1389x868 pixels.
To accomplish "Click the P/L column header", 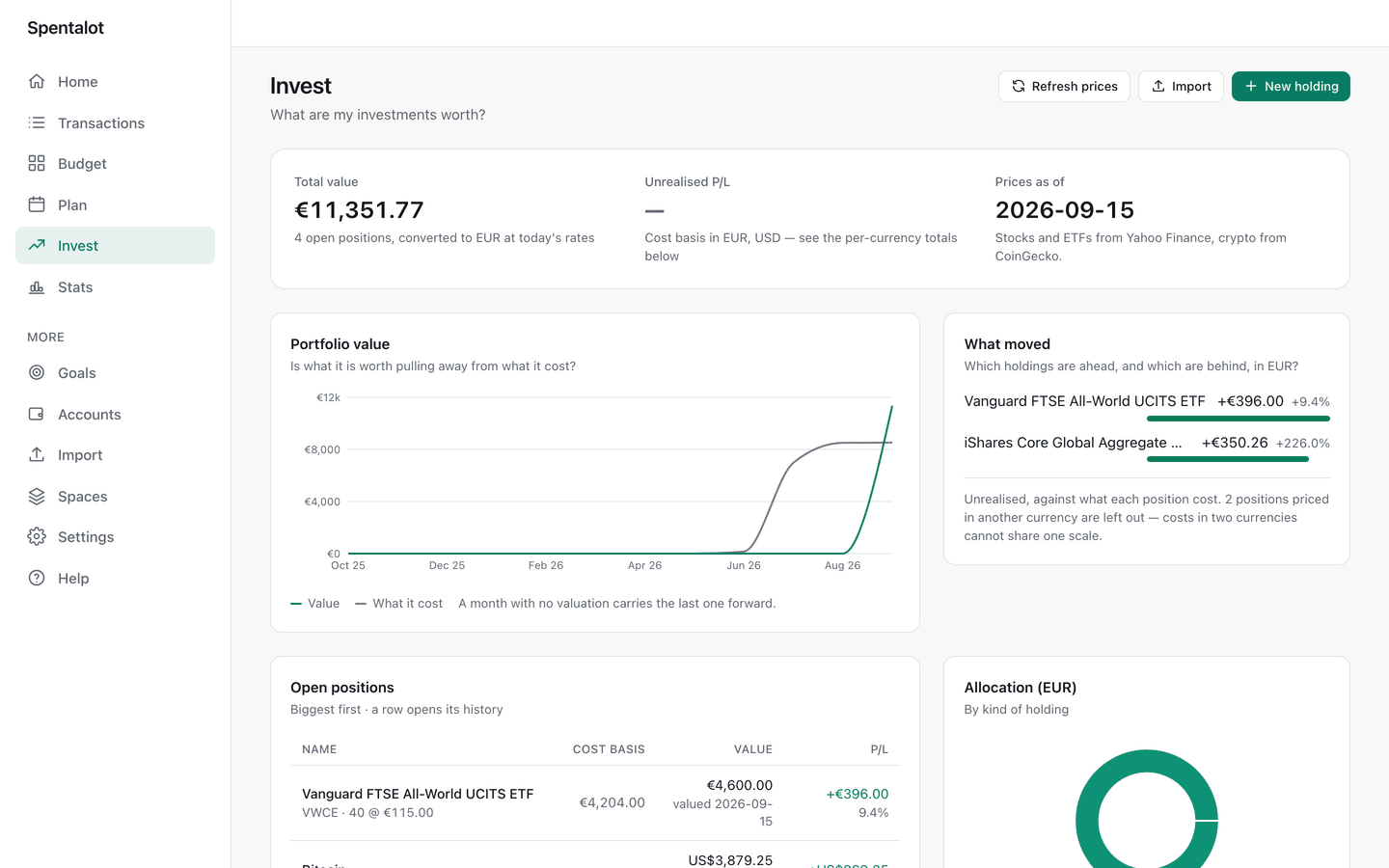I will pyautogui.click(x=880, y=749).
